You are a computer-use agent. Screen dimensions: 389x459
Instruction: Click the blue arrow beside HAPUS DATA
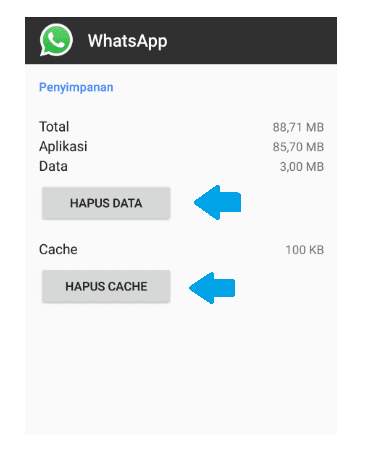click(x=217, y=202)
